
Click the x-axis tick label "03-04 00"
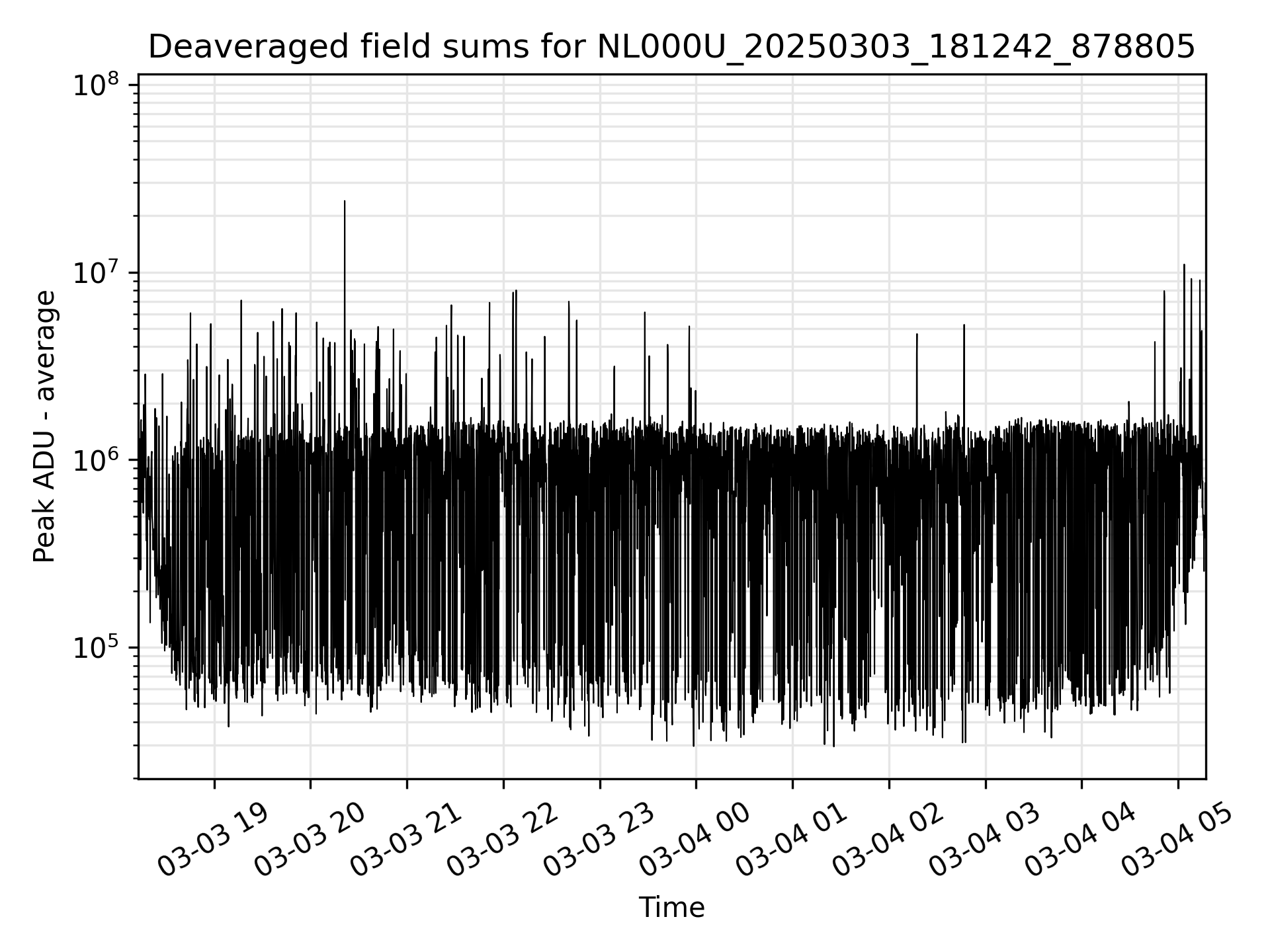695,840
